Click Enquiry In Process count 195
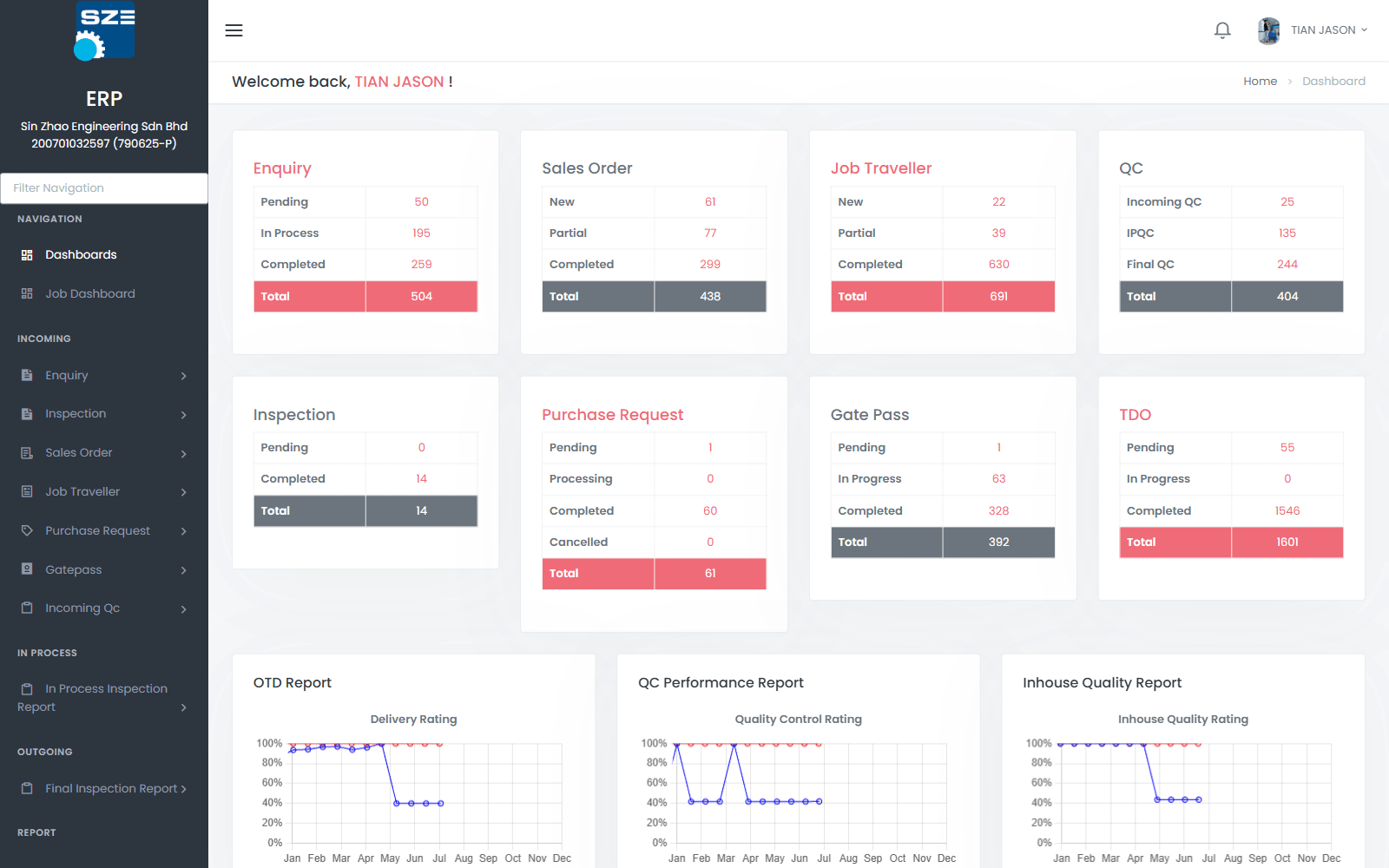The image size is (1389, 868). pyautogui.click(x=421, y=233)
